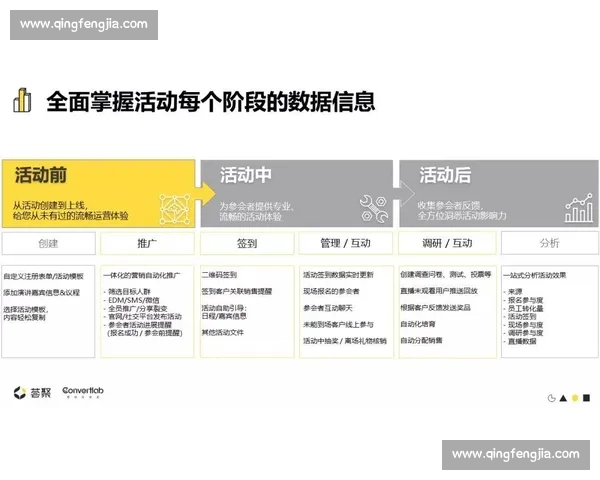The image size is (600, 480).
Task: Click the 调研参与度 bullet
Action: click(x=523, y=333)
